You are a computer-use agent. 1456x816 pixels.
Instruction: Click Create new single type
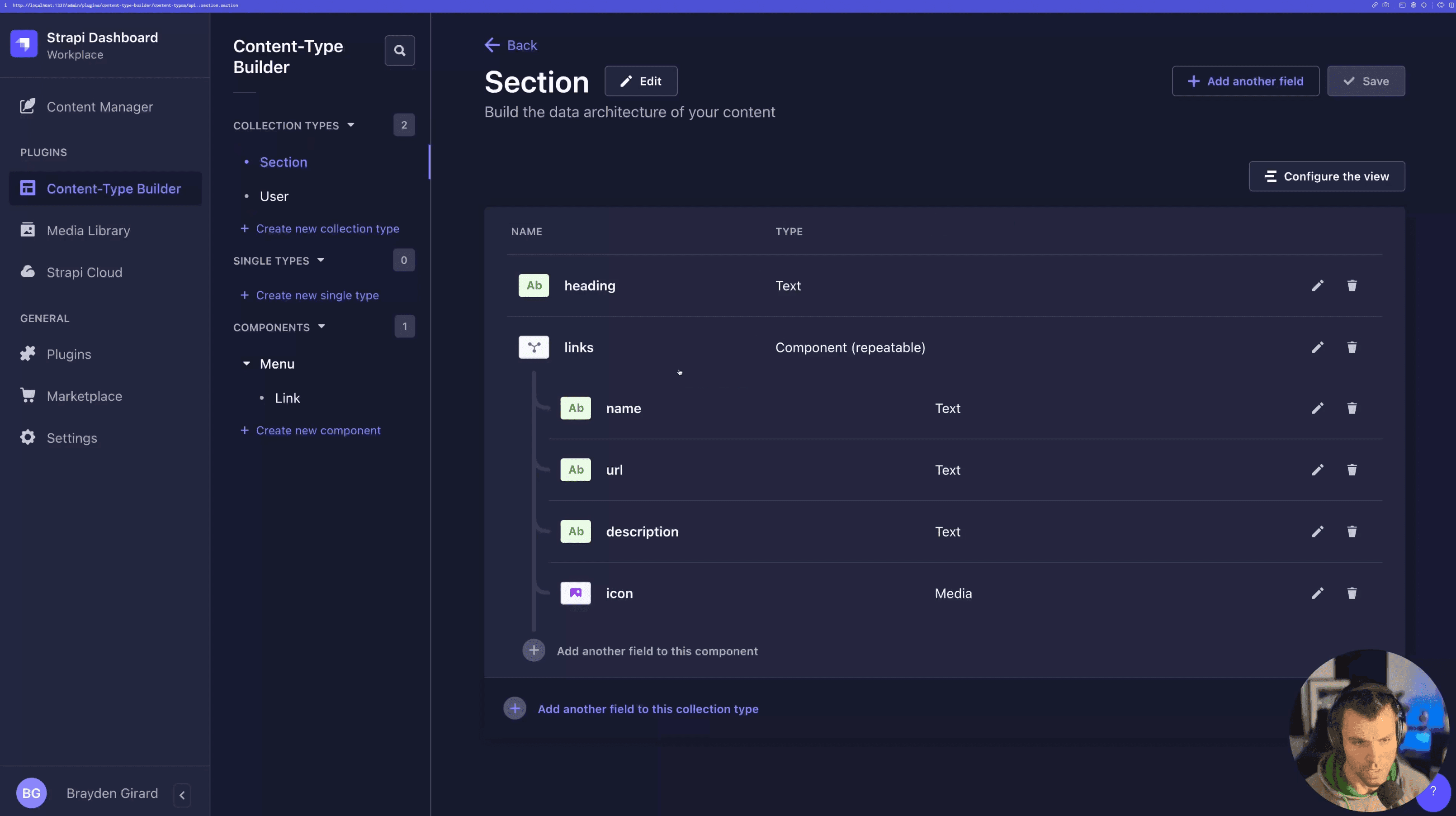[310, 295]
